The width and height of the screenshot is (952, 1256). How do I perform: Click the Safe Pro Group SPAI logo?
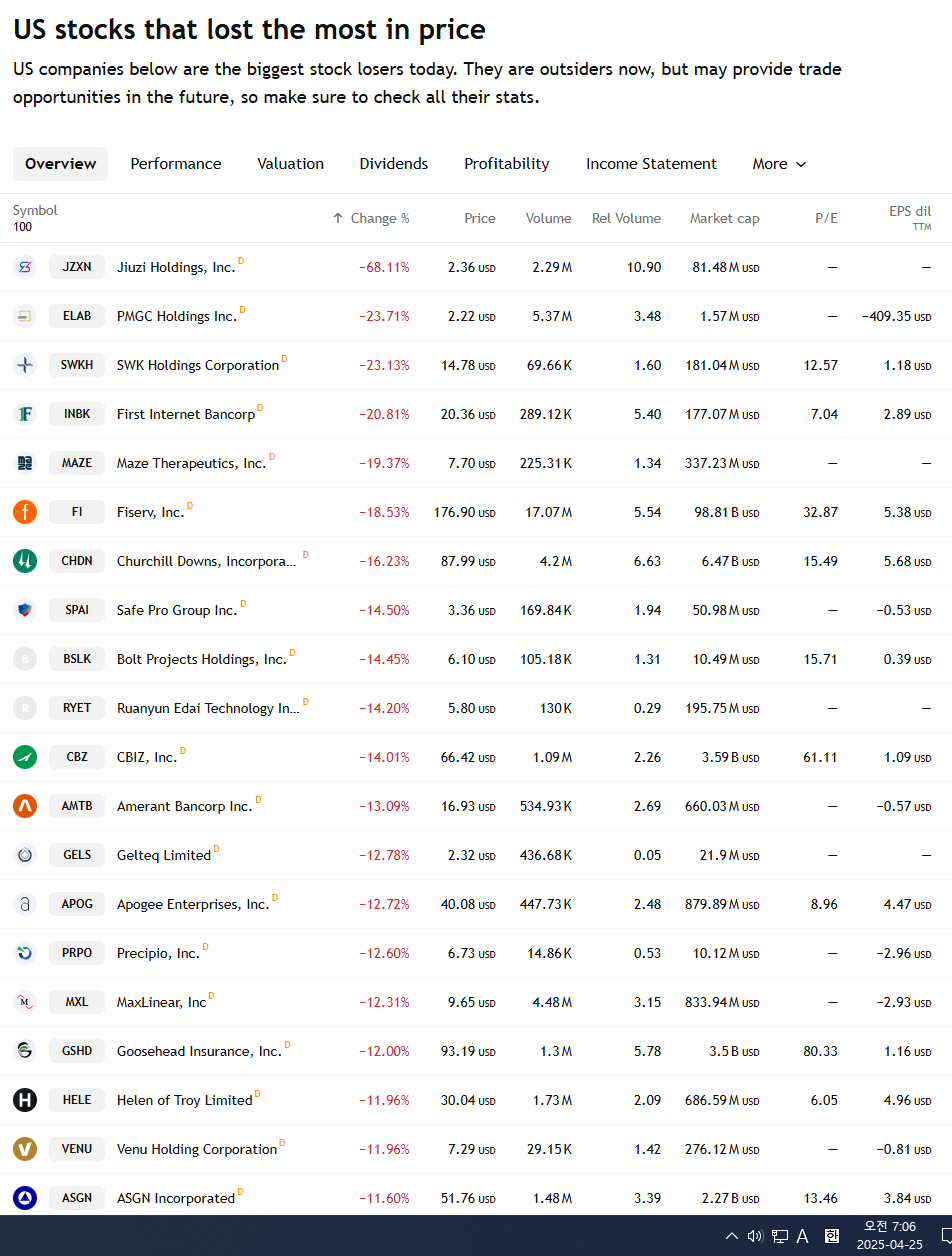[x=25, y=610]
